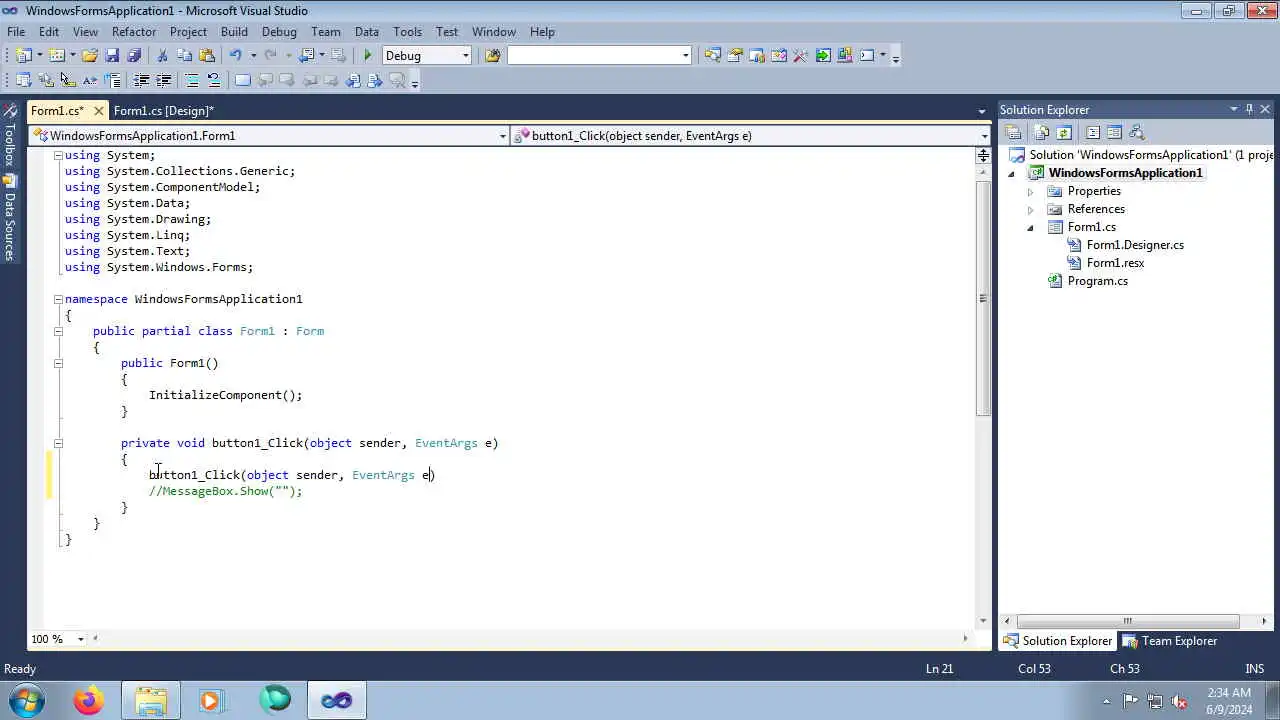Undo the last edit with the toolbar arrow
Image resolution: width=1280 pixels, height=720 pixels.
[x=235, y=56]
